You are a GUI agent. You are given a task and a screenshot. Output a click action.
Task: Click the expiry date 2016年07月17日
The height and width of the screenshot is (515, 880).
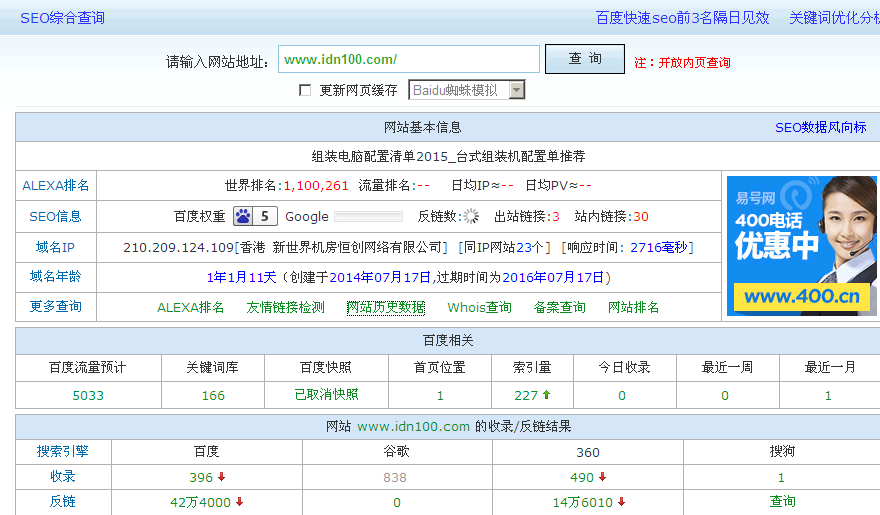click(x=553, y=277)
